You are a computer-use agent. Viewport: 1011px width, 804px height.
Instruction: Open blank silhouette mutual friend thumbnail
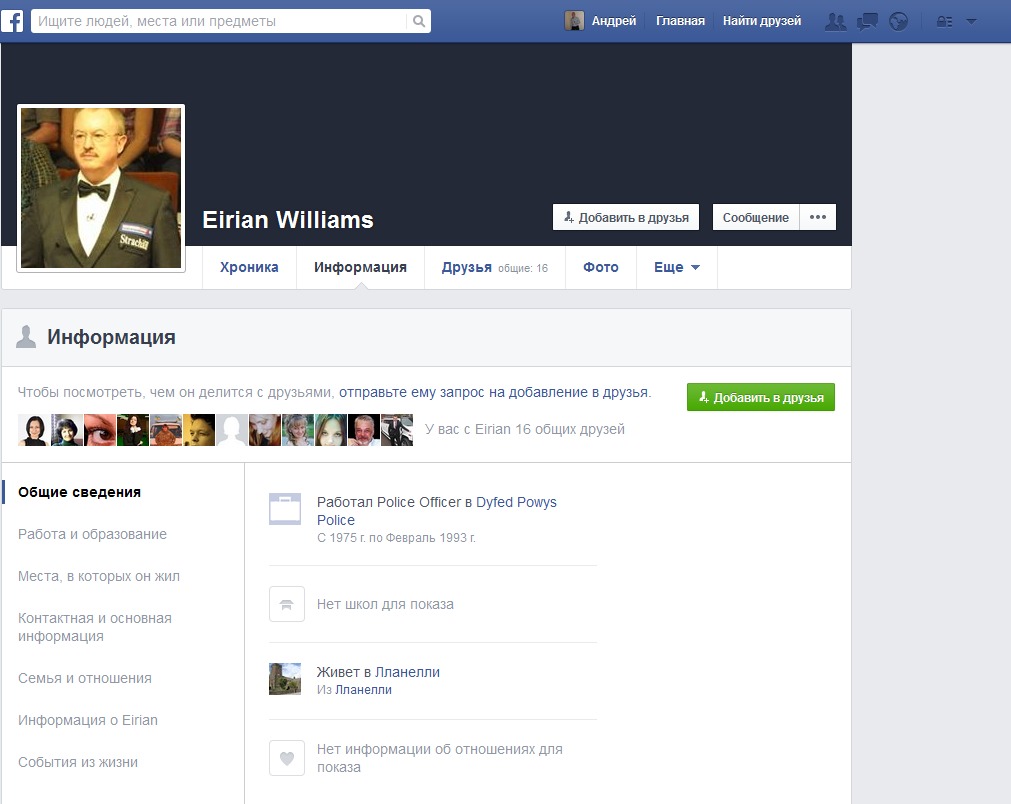pyautogui.click(x=231, y=430)
